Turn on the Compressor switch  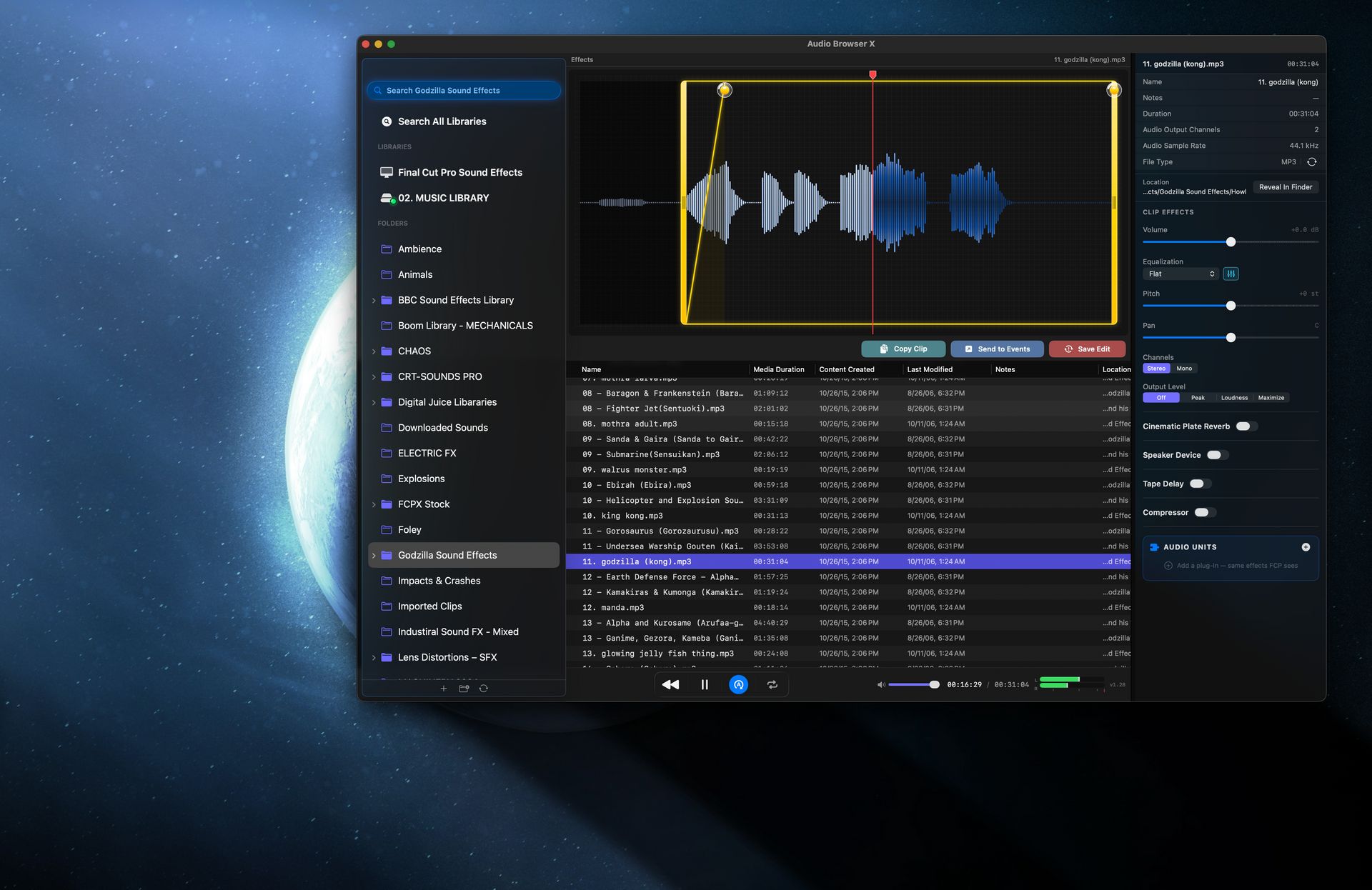[x=1205, y=512]
